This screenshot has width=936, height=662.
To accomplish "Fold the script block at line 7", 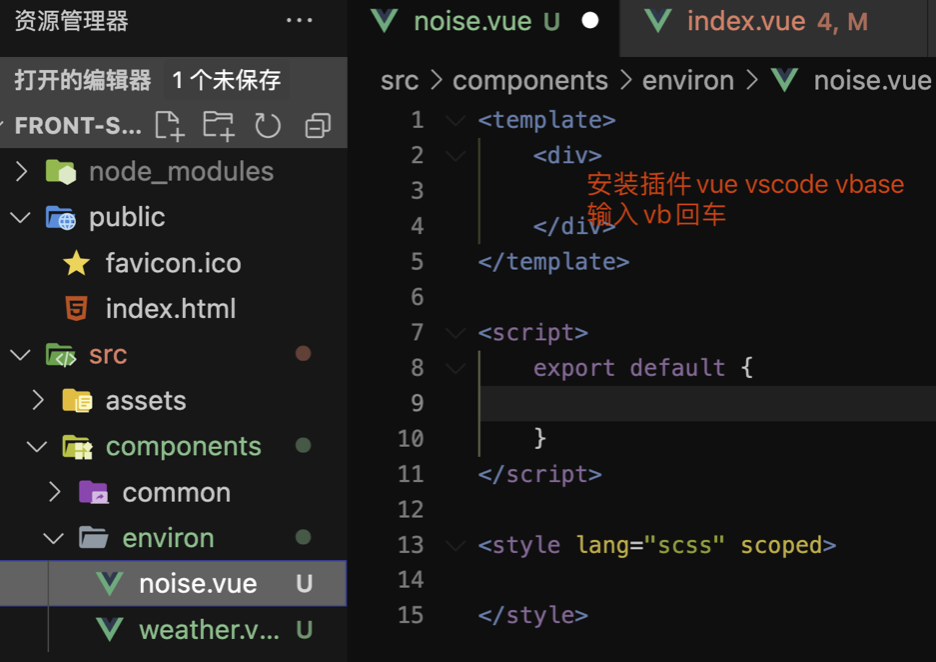I will (x=455, y=333).
